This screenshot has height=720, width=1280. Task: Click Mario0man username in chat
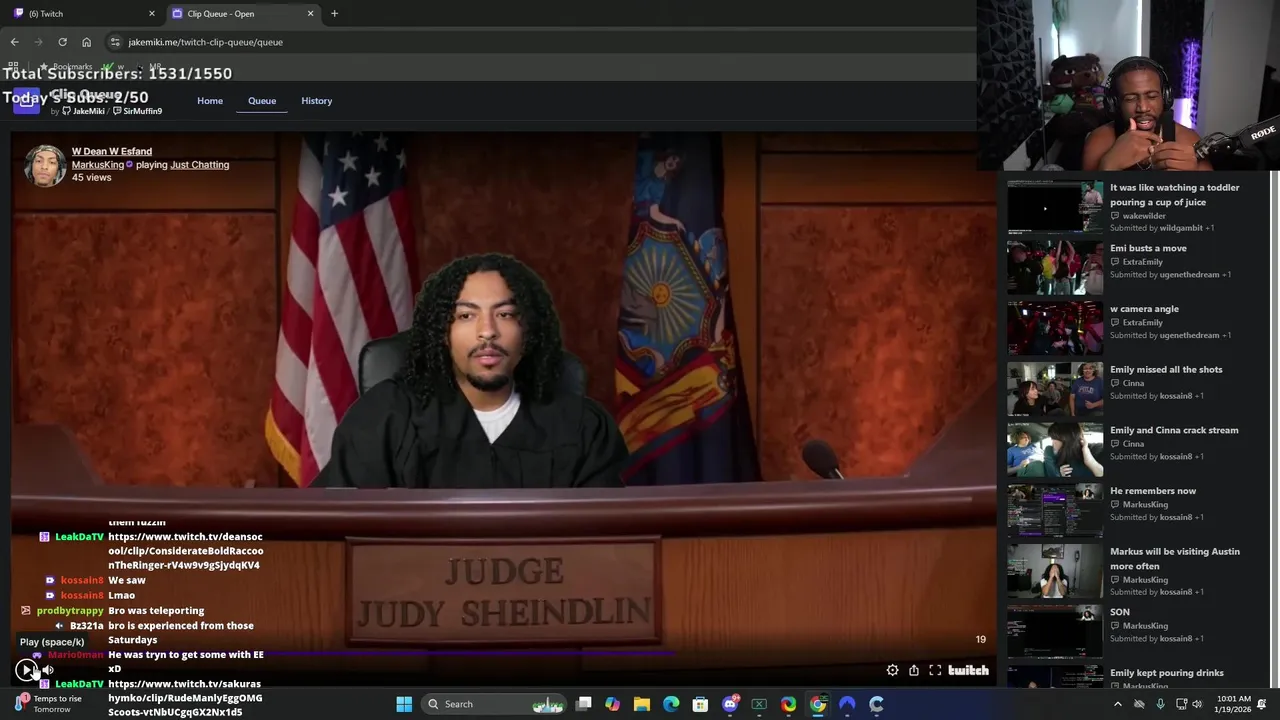75,655
